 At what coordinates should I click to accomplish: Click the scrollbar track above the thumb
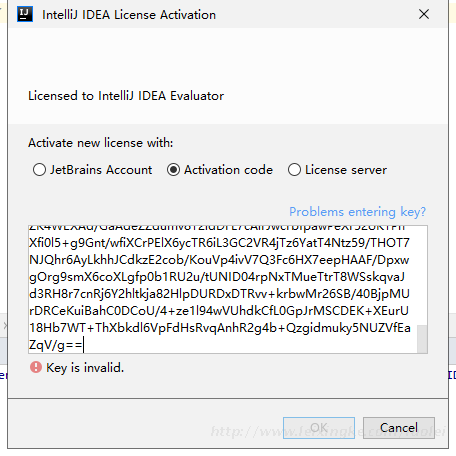click(x=422, y=275)
